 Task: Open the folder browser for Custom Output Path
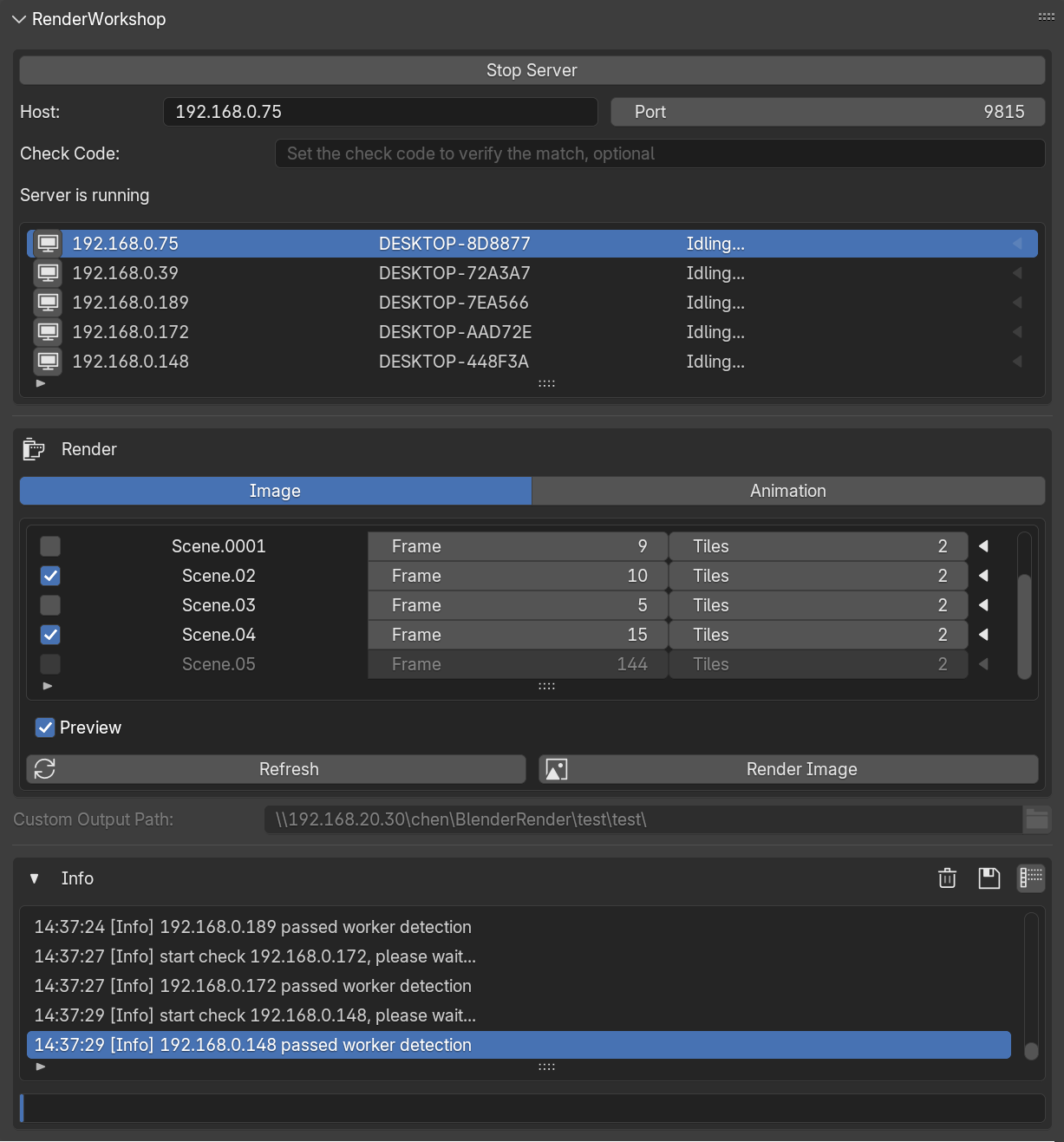click(1037, 819)
